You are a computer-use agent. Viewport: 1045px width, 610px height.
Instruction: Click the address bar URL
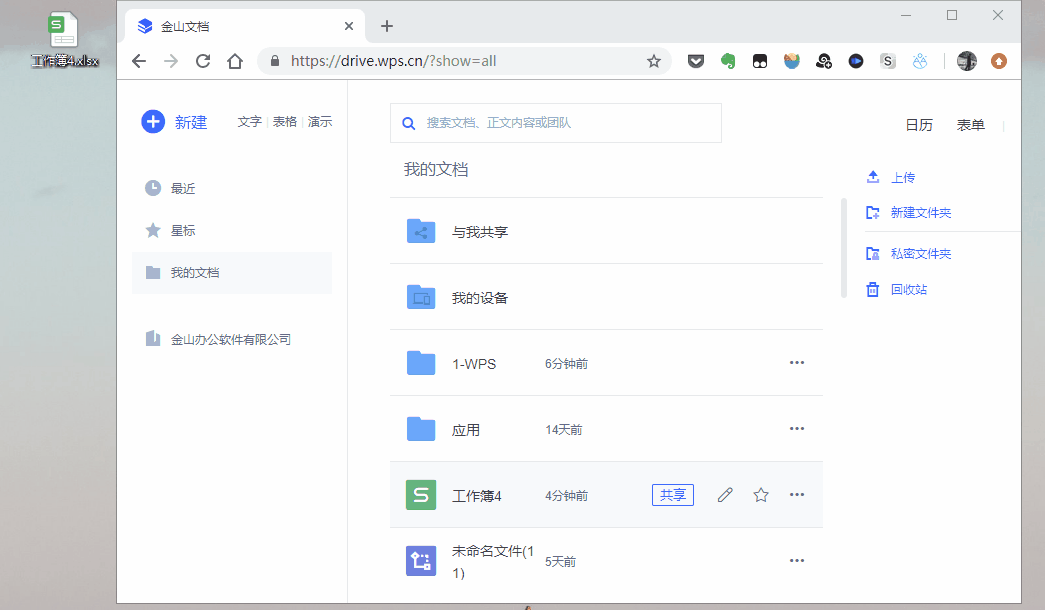click(393, 61)
